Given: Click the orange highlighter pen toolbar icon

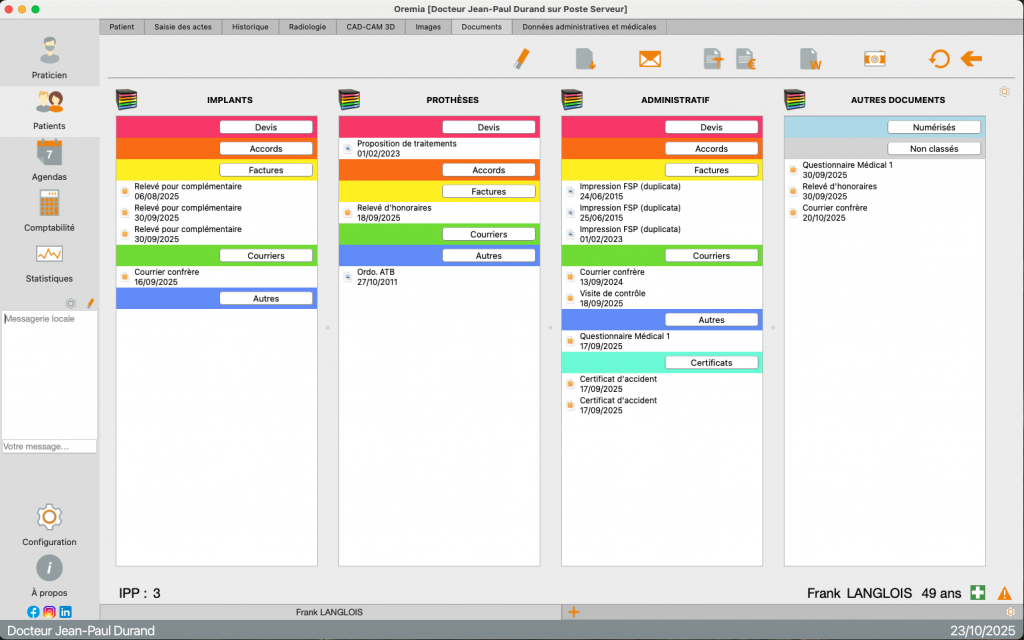Looking at the screenshot, I should coord(521,59).
